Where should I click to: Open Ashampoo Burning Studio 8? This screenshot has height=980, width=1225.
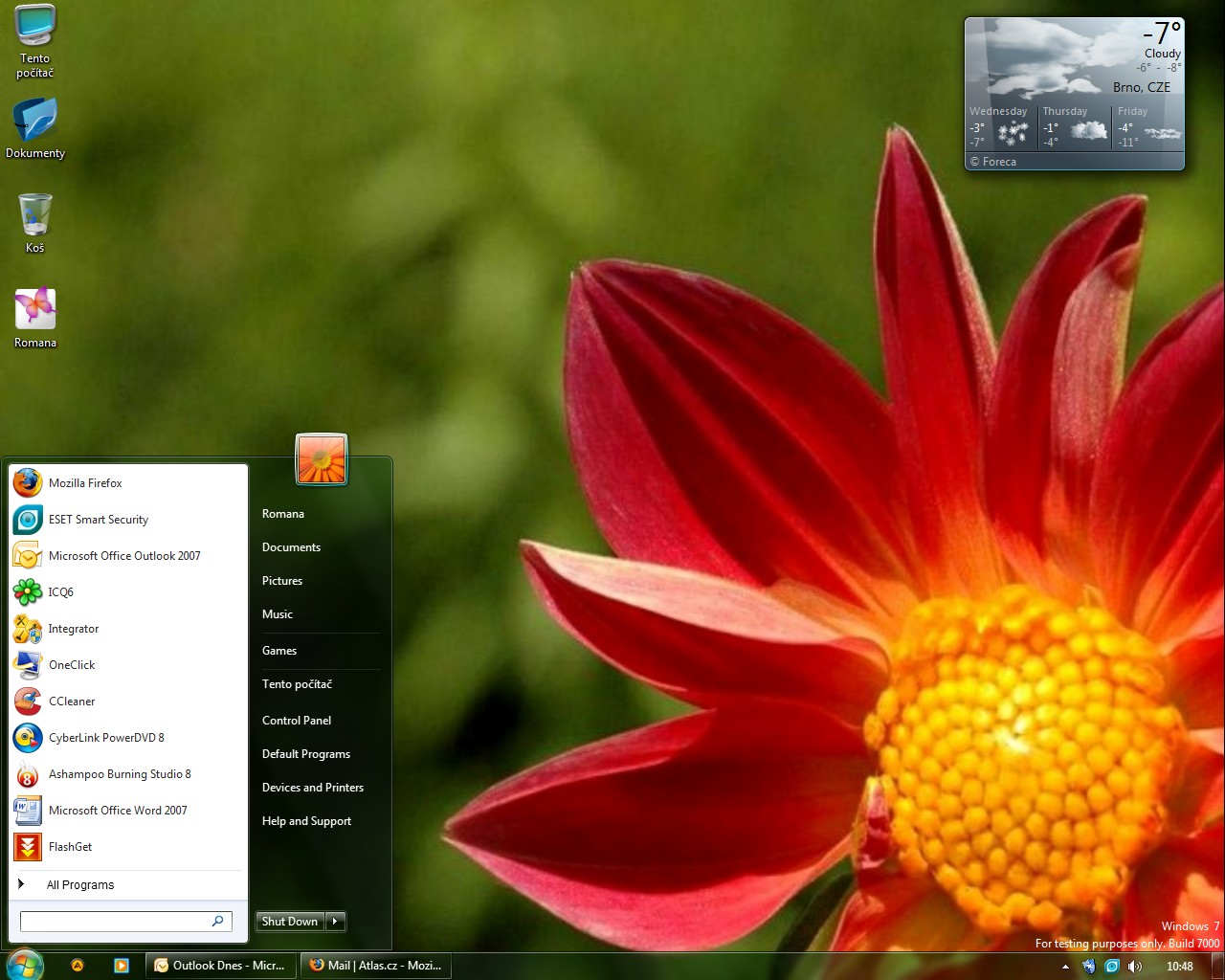pyautogui.click(x=119, y=774)
